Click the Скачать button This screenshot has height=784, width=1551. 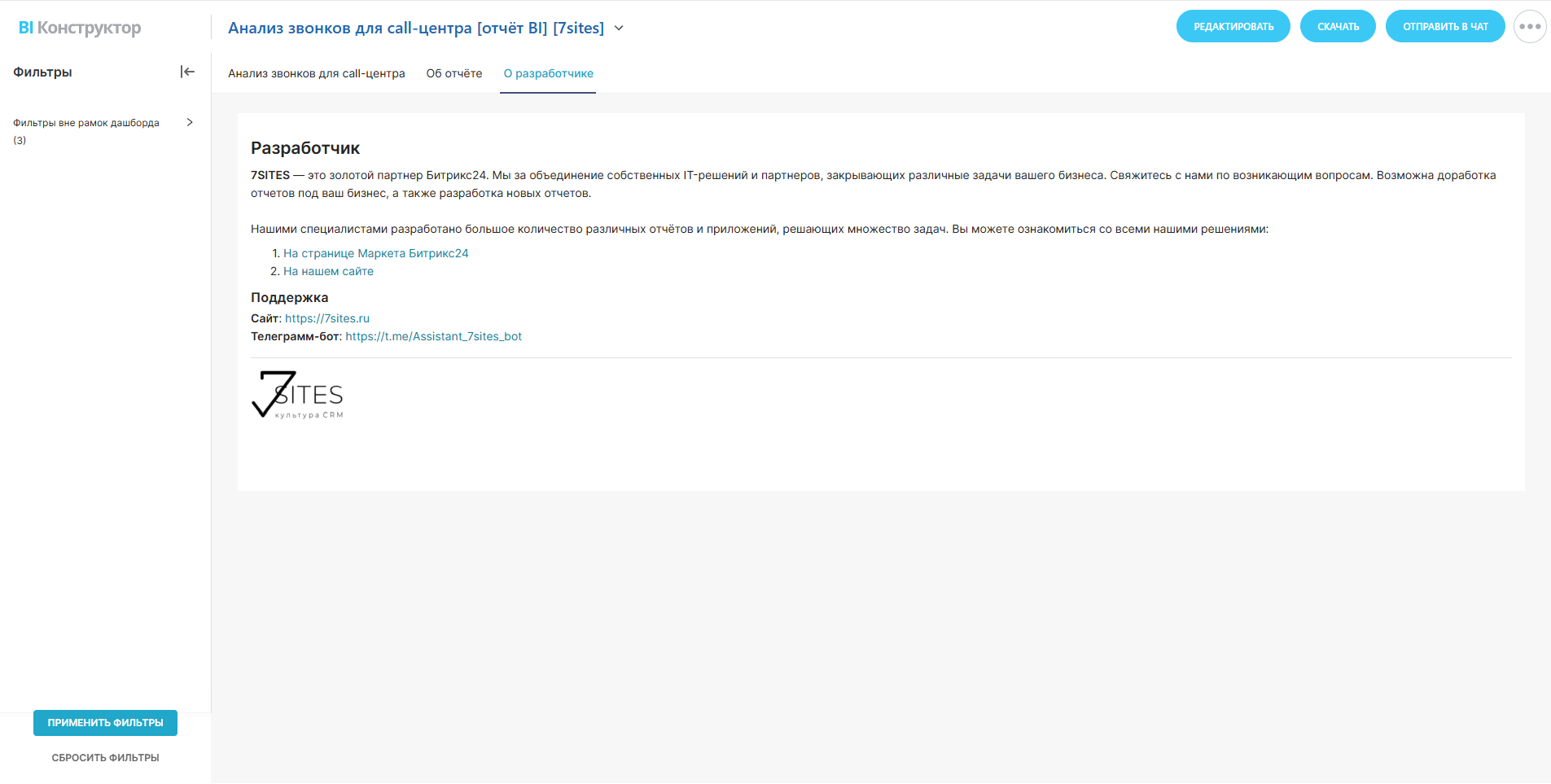[1338, 27]
